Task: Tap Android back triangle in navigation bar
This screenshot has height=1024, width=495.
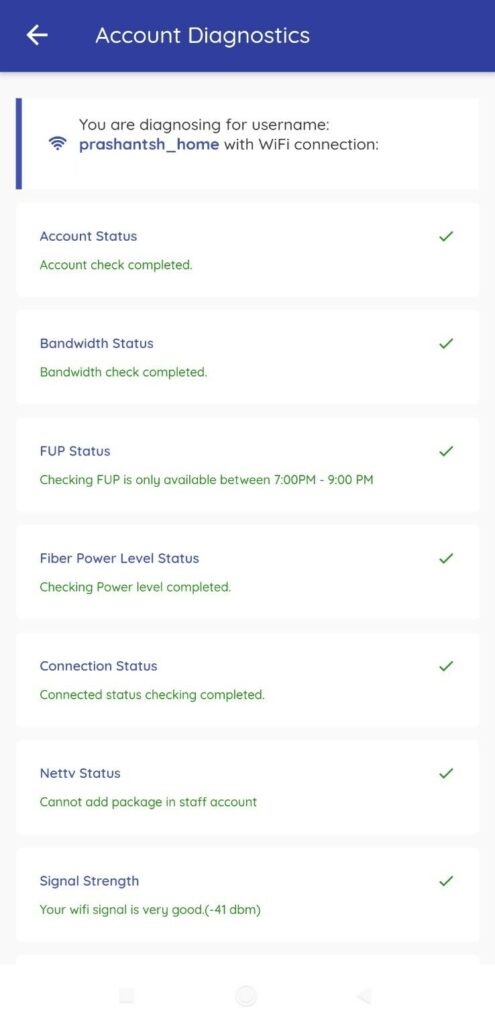Action: [364, 996]
